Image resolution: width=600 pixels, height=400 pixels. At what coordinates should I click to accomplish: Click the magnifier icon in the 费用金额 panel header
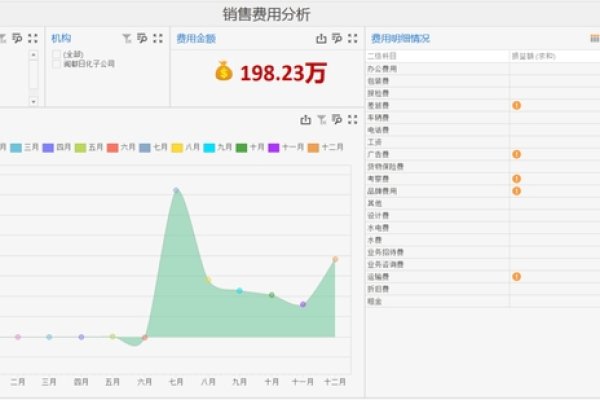pos(337,38)
